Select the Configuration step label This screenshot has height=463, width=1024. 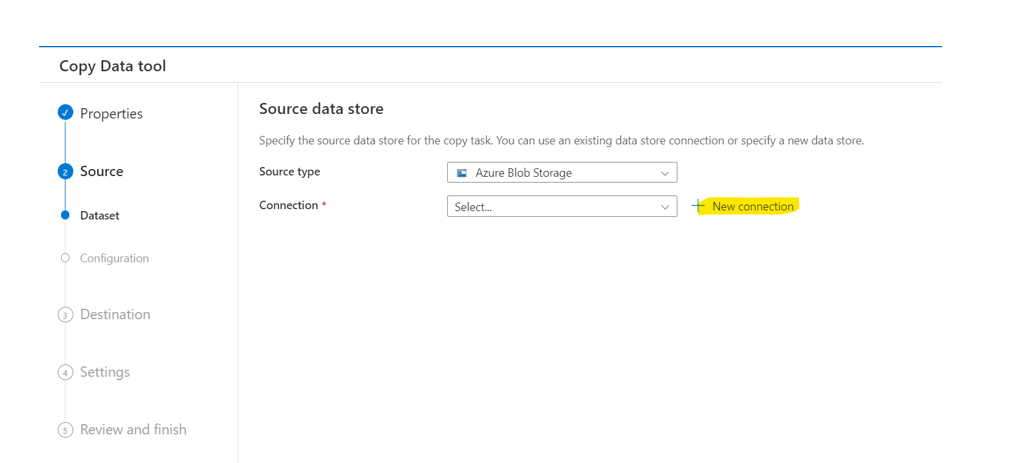[114, 258]
